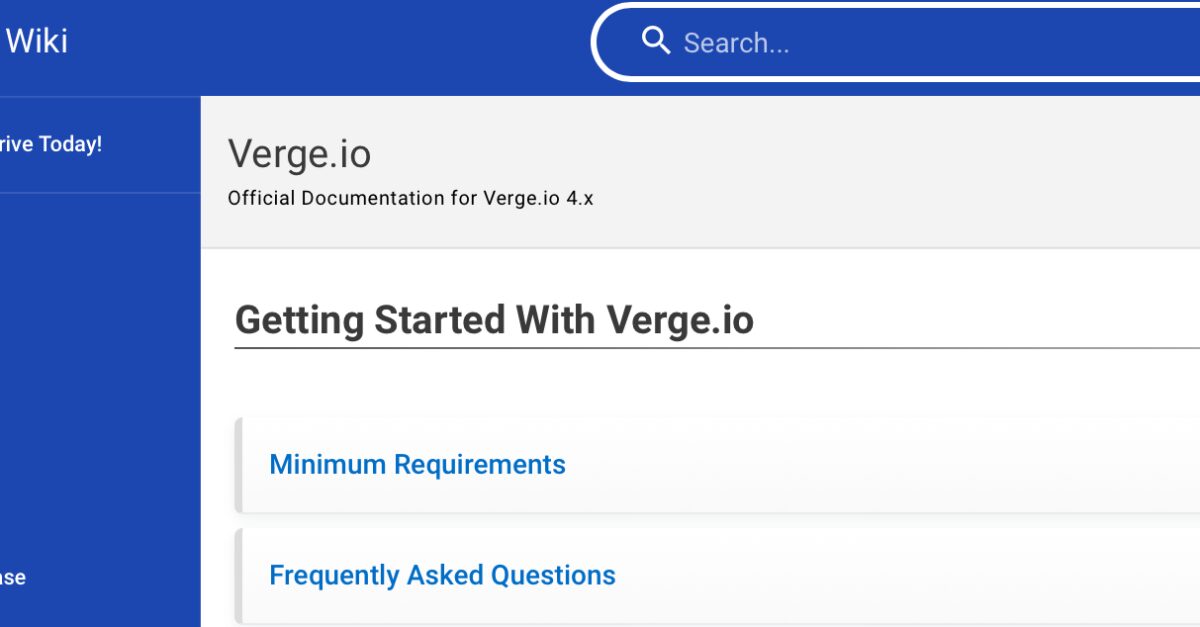Screen dimensions: 1200x627
Task: Click the Verge.io page title
Action: [300, 154]
